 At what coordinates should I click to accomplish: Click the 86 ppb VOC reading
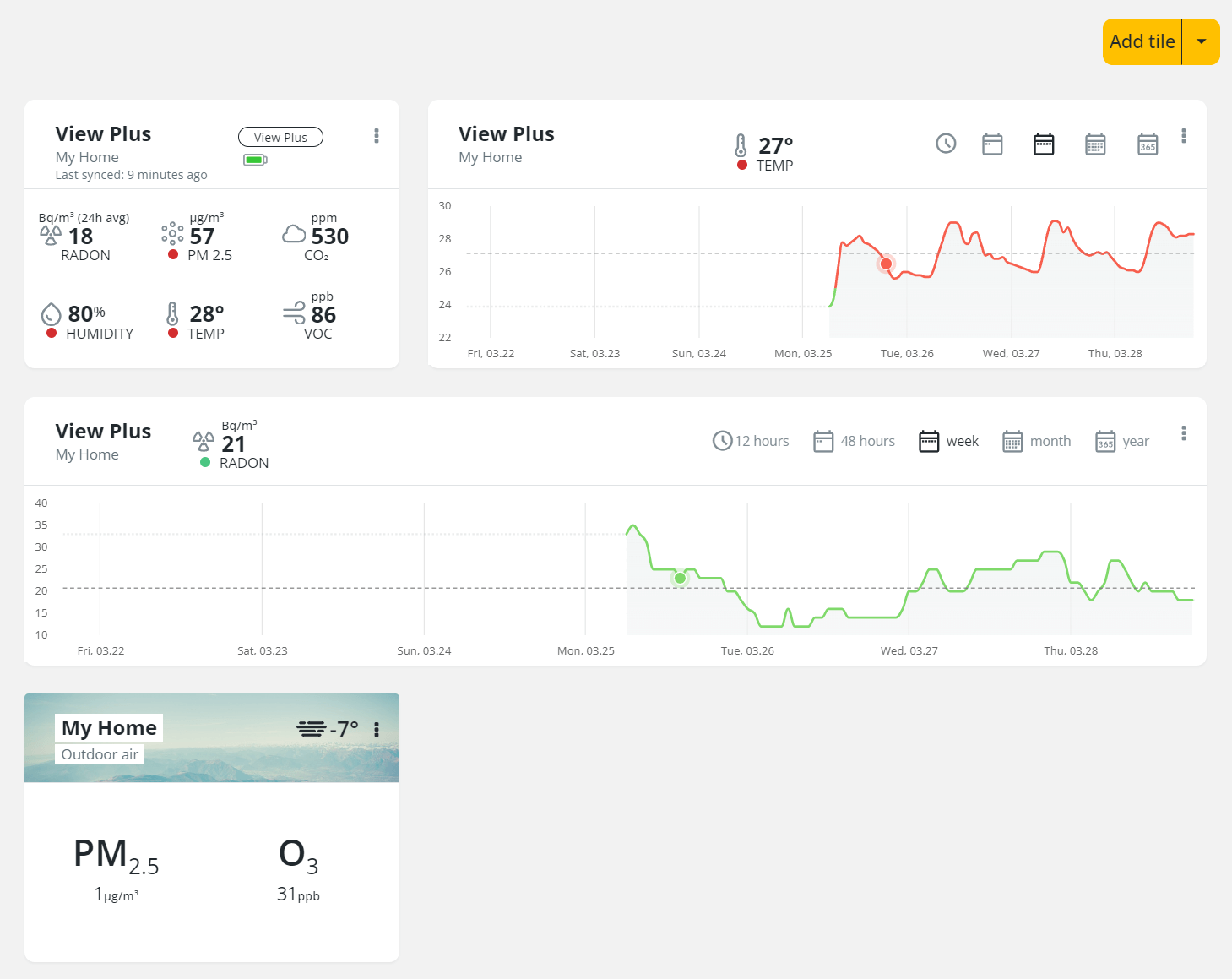coord(323,315)
